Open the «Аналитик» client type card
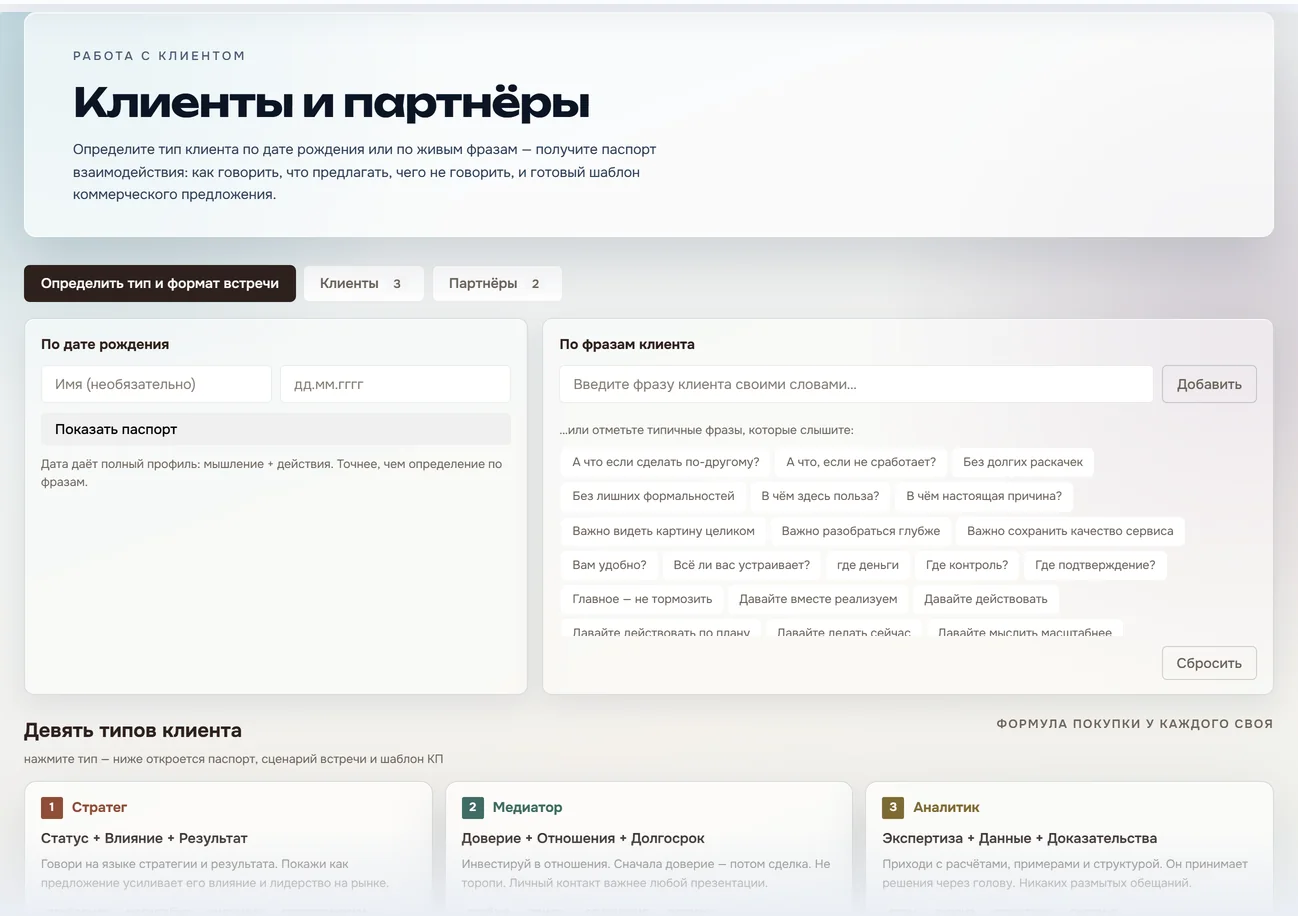1298x916 pixels. (1069, 848)
